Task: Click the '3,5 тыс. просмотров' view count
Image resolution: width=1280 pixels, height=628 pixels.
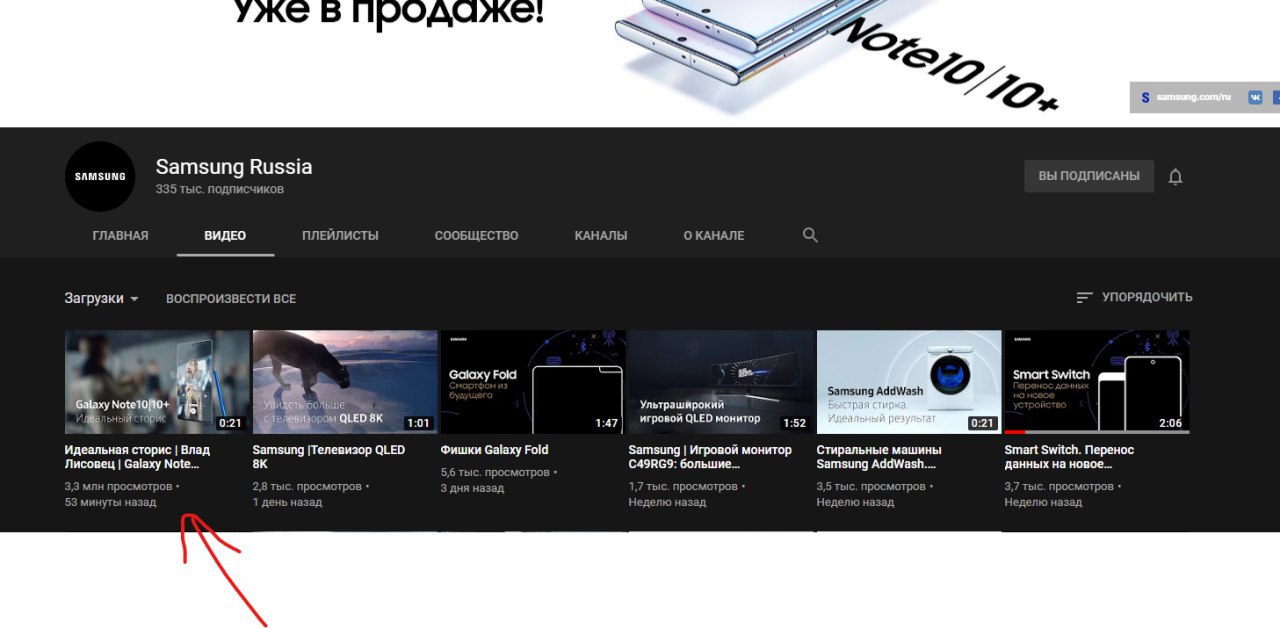Action: [x=871, y=486]
